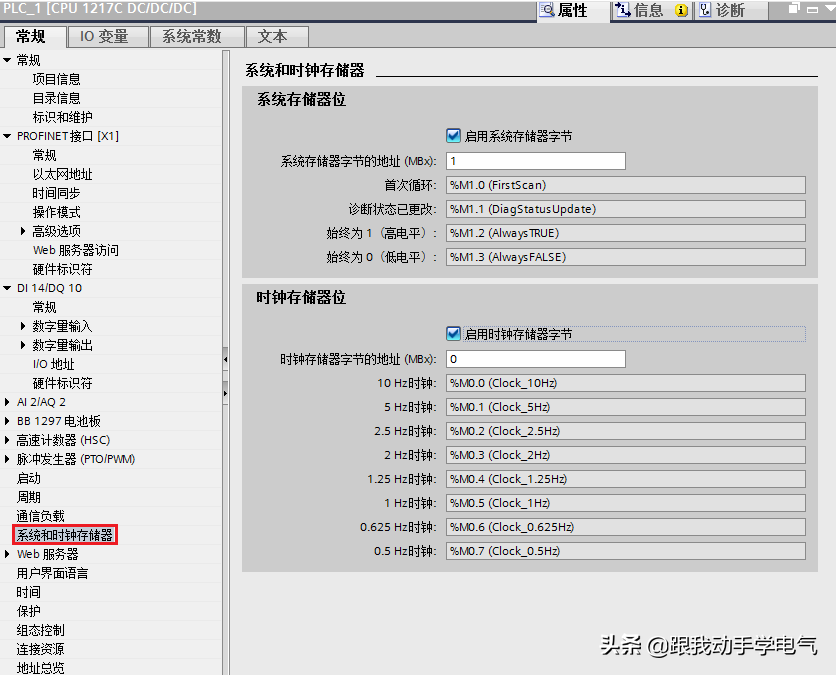
Task: Open the 属性 properties tab
Action: [573, 10]
